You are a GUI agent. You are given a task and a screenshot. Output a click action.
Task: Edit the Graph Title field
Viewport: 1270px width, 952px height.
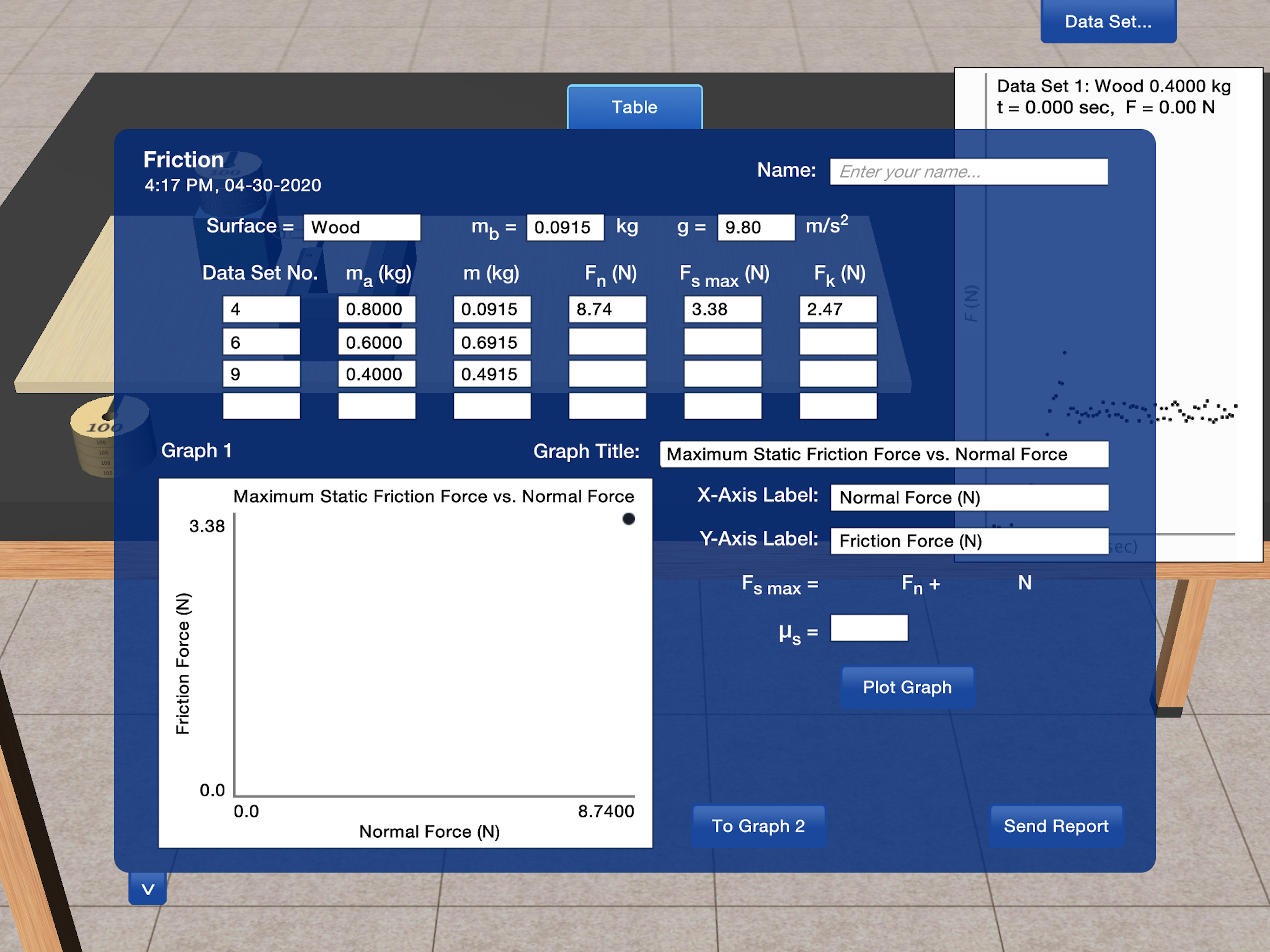pos(884,454)
